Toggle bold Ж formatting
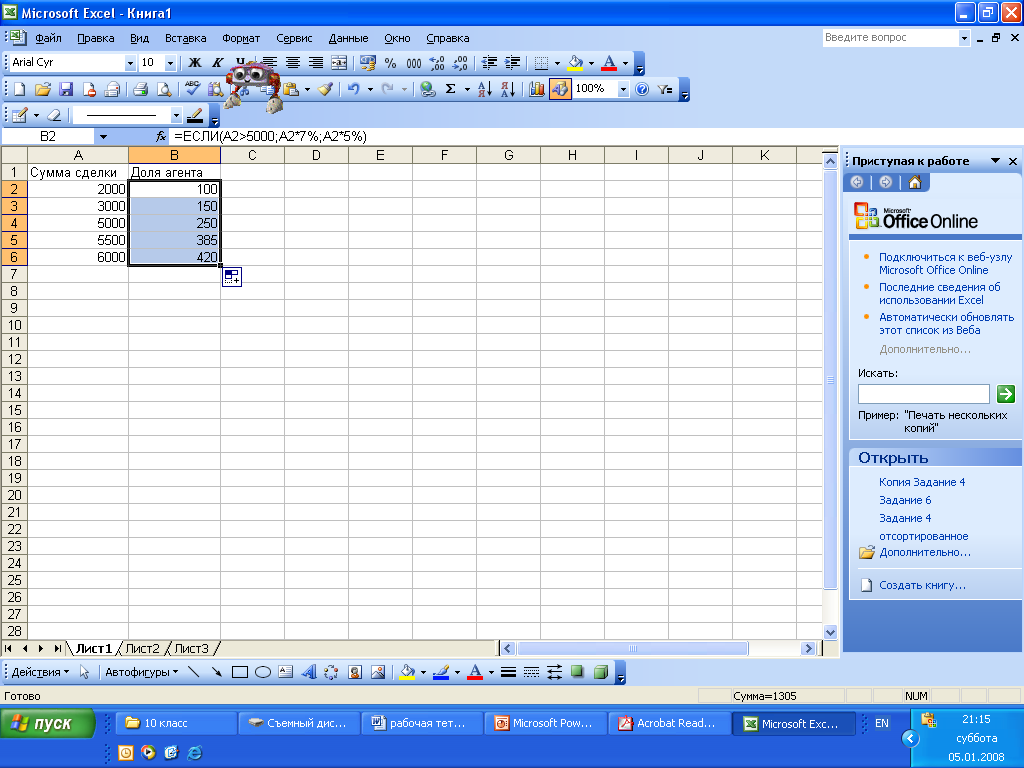The width and height of the screenshot is (1024, 768). pos(195,63)
